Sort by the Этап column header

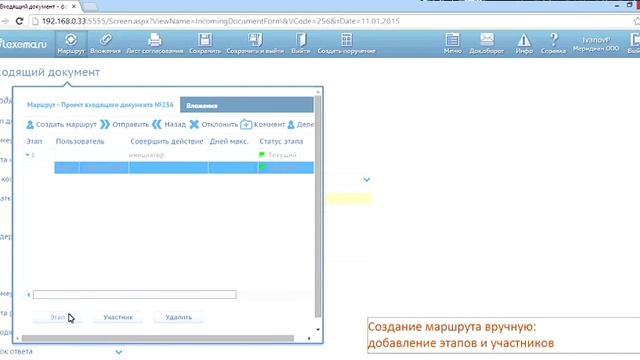[x=34, y=141]
